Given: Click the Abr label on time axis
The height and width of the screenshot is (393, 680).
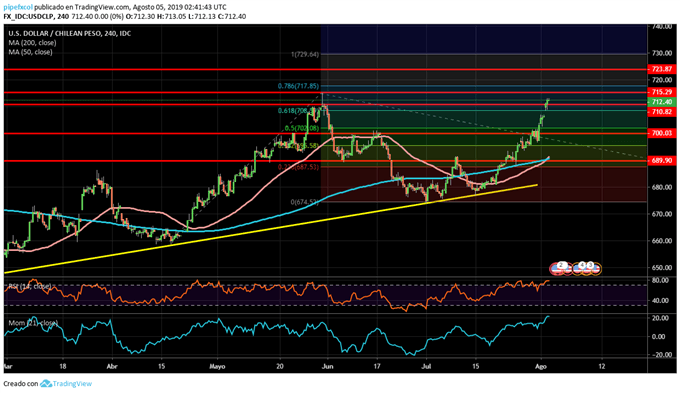Looking at the screenshot, I should pos(112,366).
